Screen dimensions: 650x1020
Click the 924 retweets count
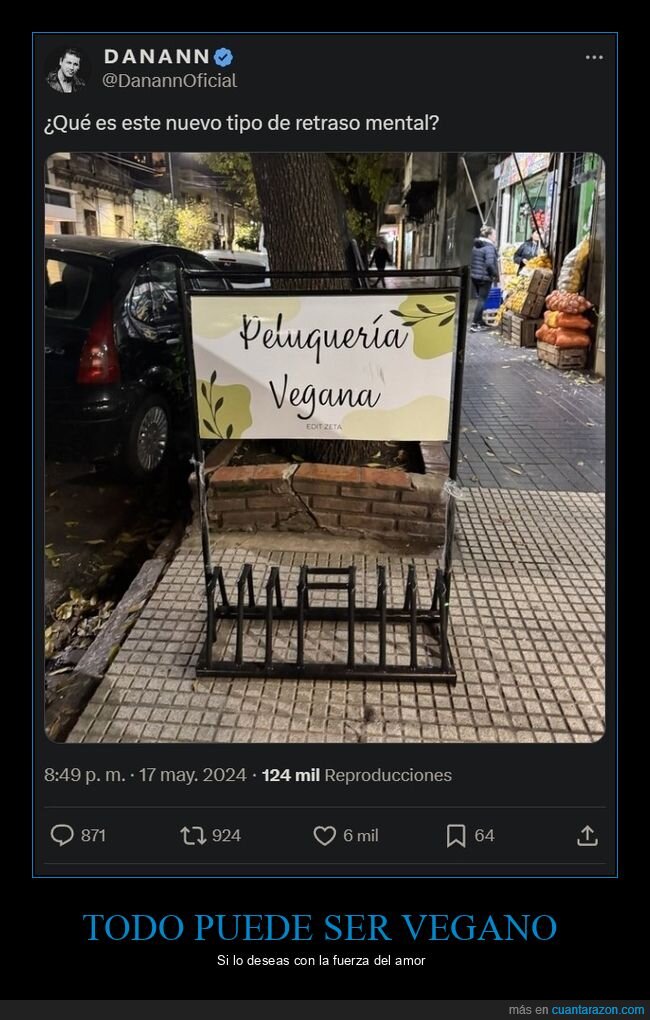tap(226, 836)
